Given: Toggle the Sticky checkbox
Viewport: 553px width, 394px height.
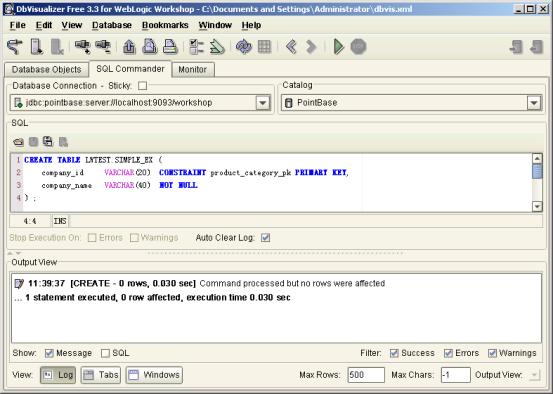Looking at the screenshot, I should (x=142, y=86).
